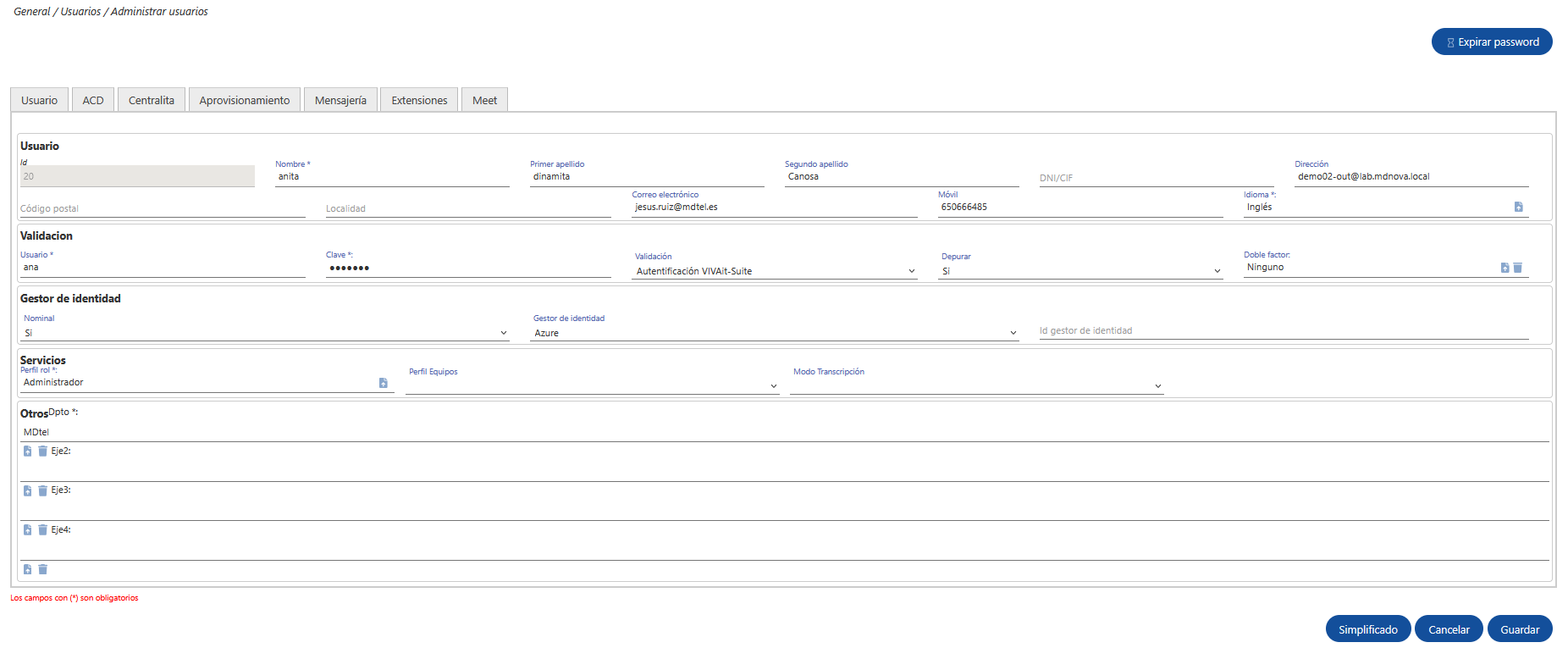Click the last trash icon below Eje4 field

42,569
